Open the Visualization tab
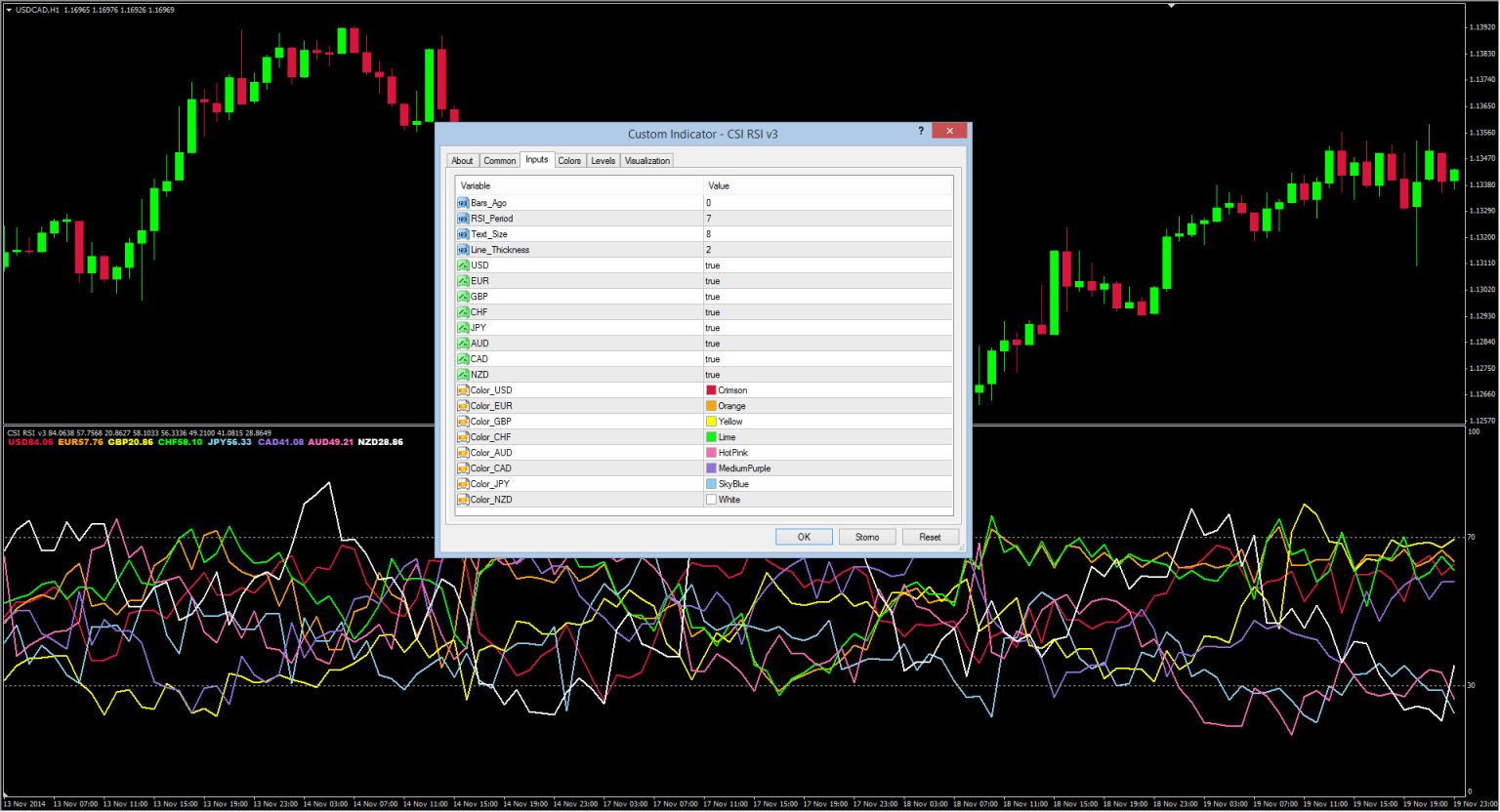1500x812 pixels. (646, 160)
